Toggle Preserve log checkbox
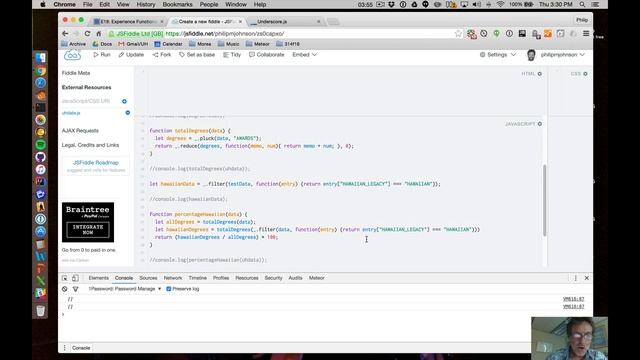Screen dimensions: 640x360 (x=169, y=289)
